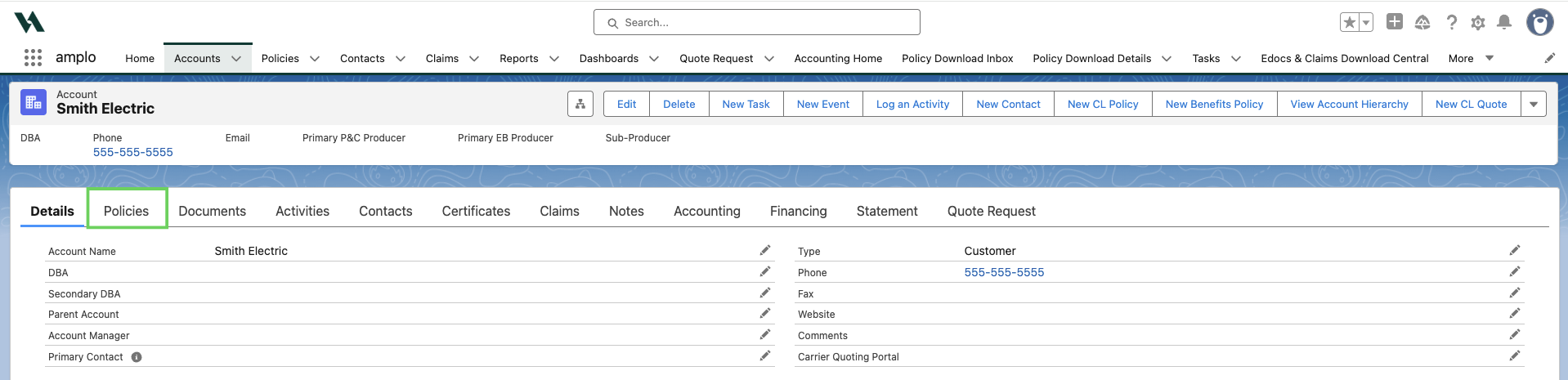Edit Carrier Quoting Portal pencil icon
The width and height of the screenshot is (1568, 380).
click(1515, 355)
